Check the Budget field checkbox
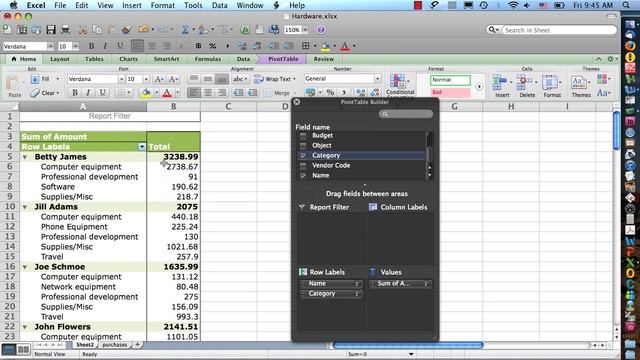Image resolution: width=640 pixels, height=360 pixels. [303, 136]
